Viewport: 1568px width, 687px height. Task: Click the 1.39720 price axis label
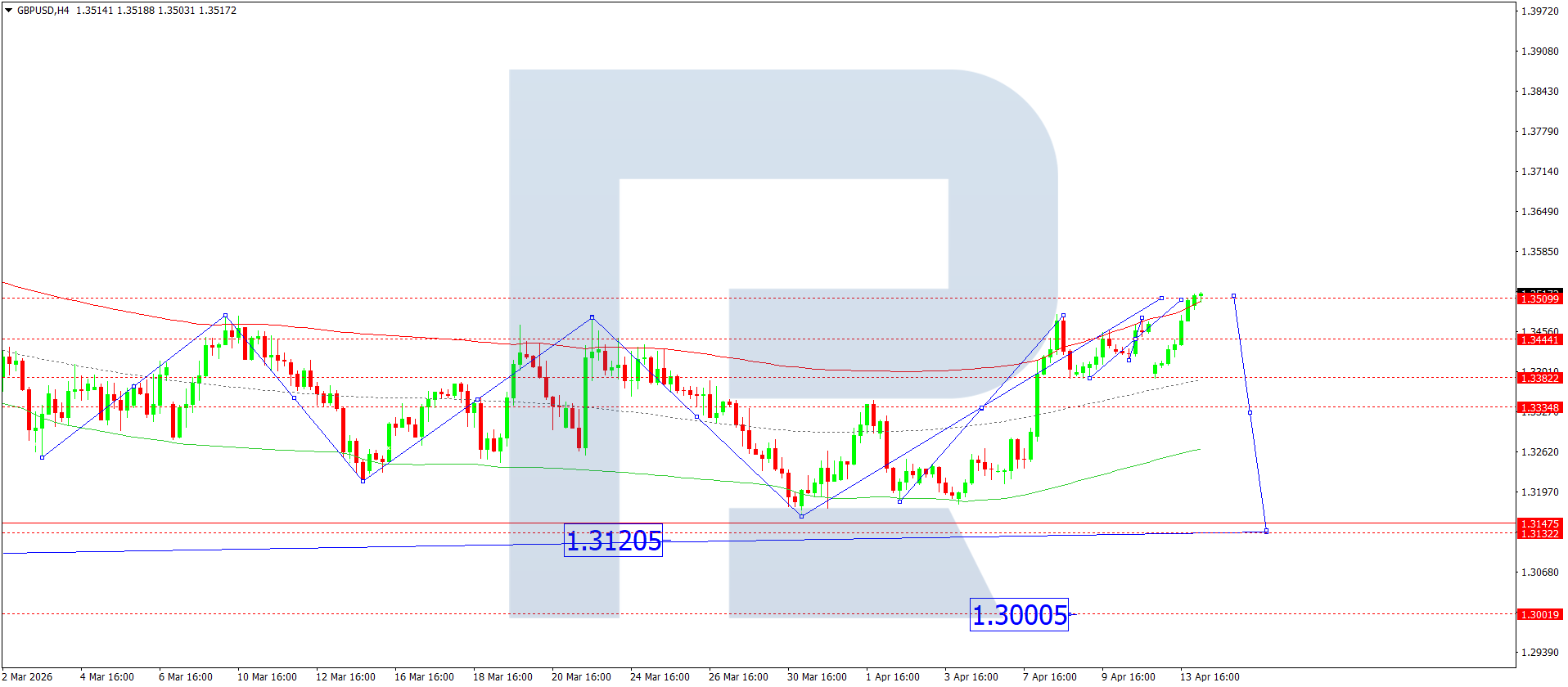[x=1539, y=11]
